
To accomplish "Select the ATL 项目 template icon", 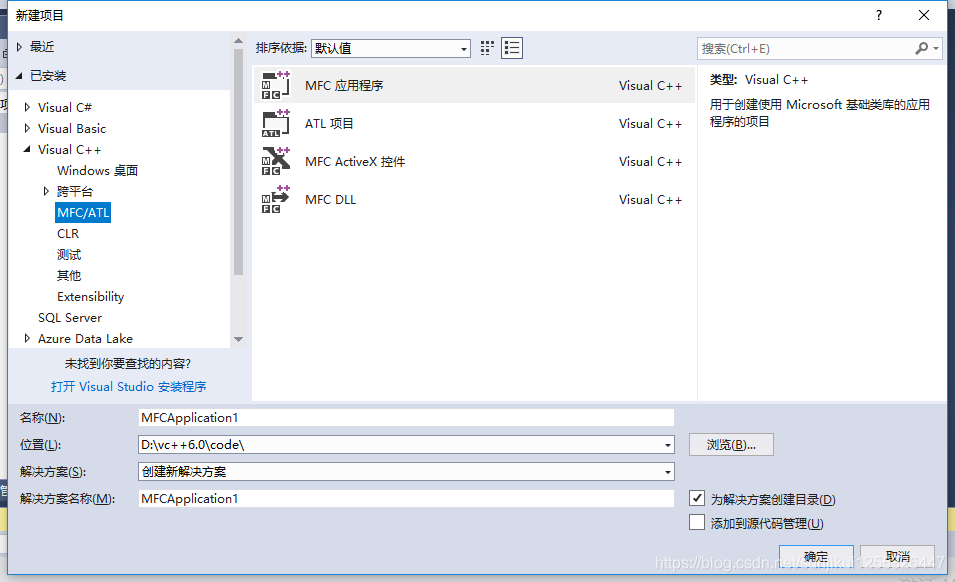I will (276, 124).
